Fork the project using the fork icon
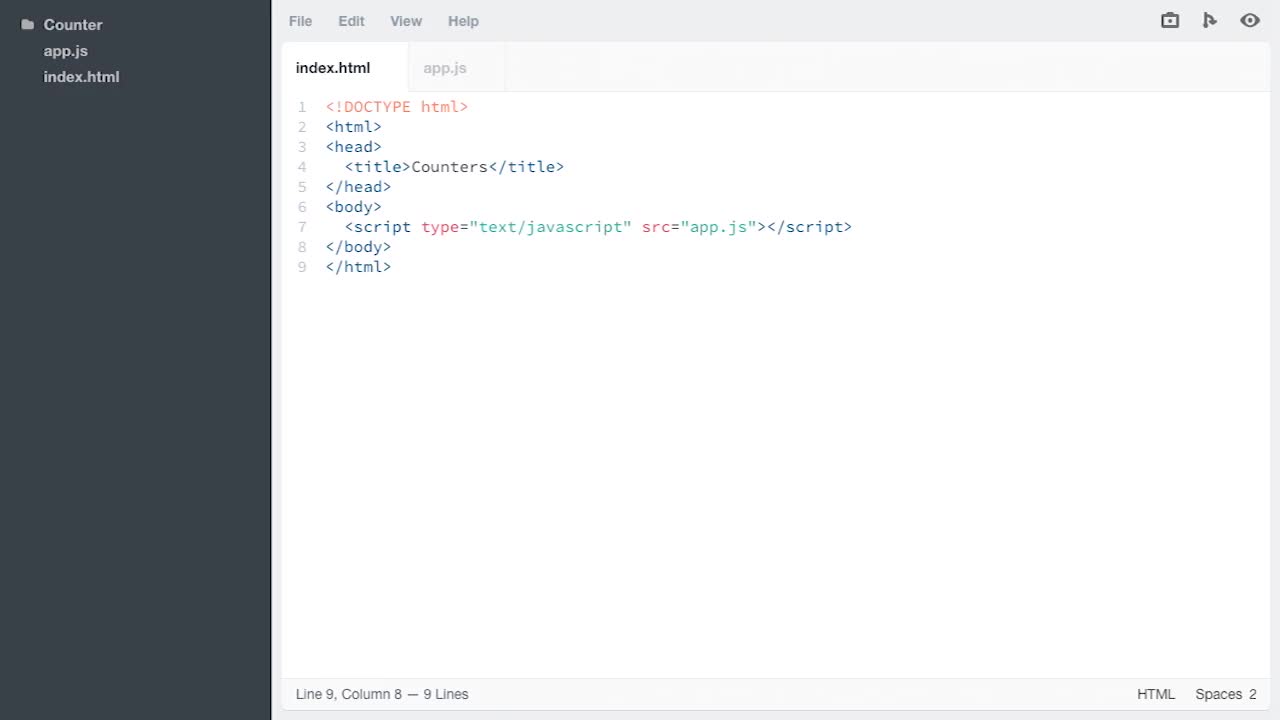Viewport: 1280px width, 720px height. 1210,20
